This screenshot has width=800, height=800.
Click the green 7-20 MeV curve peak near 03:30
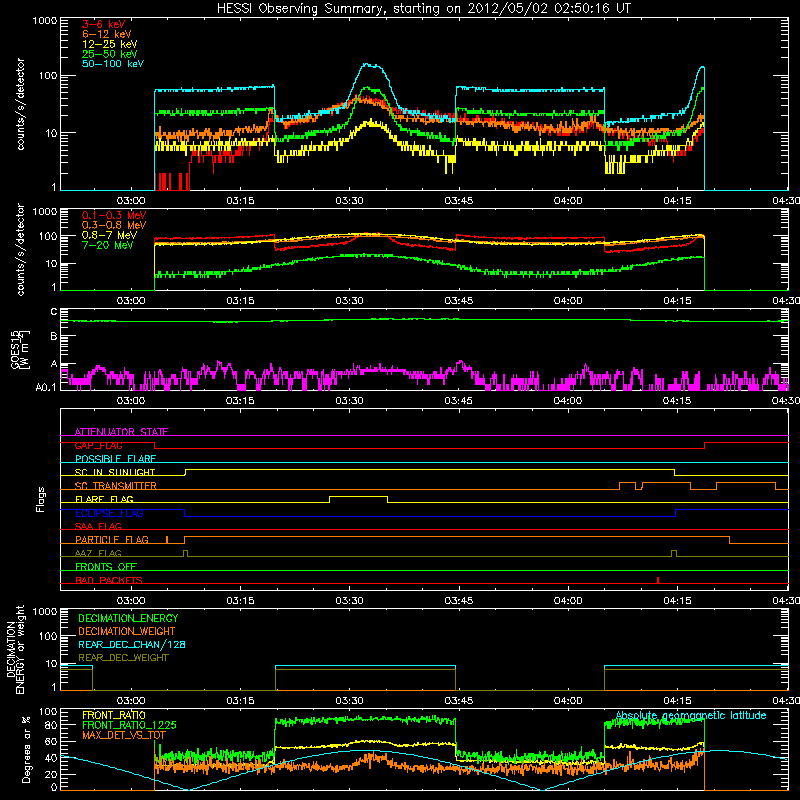(x=362, y=255)
